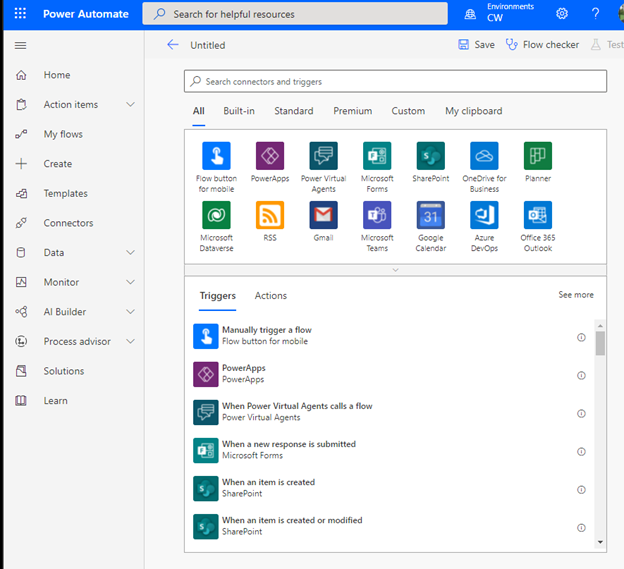
Task: Switch to the Built-in tab
Action: [x=239, y=111]
